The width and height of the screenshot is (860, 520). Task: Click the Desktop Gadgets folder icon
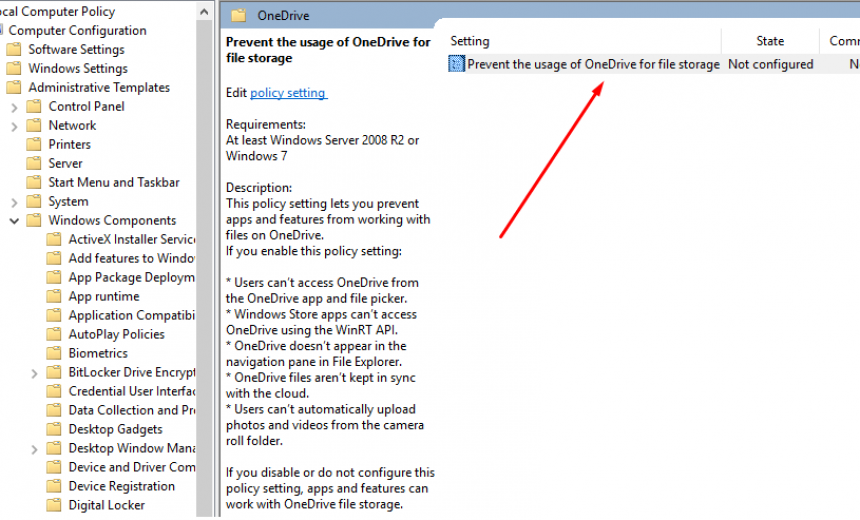[54, 429]
